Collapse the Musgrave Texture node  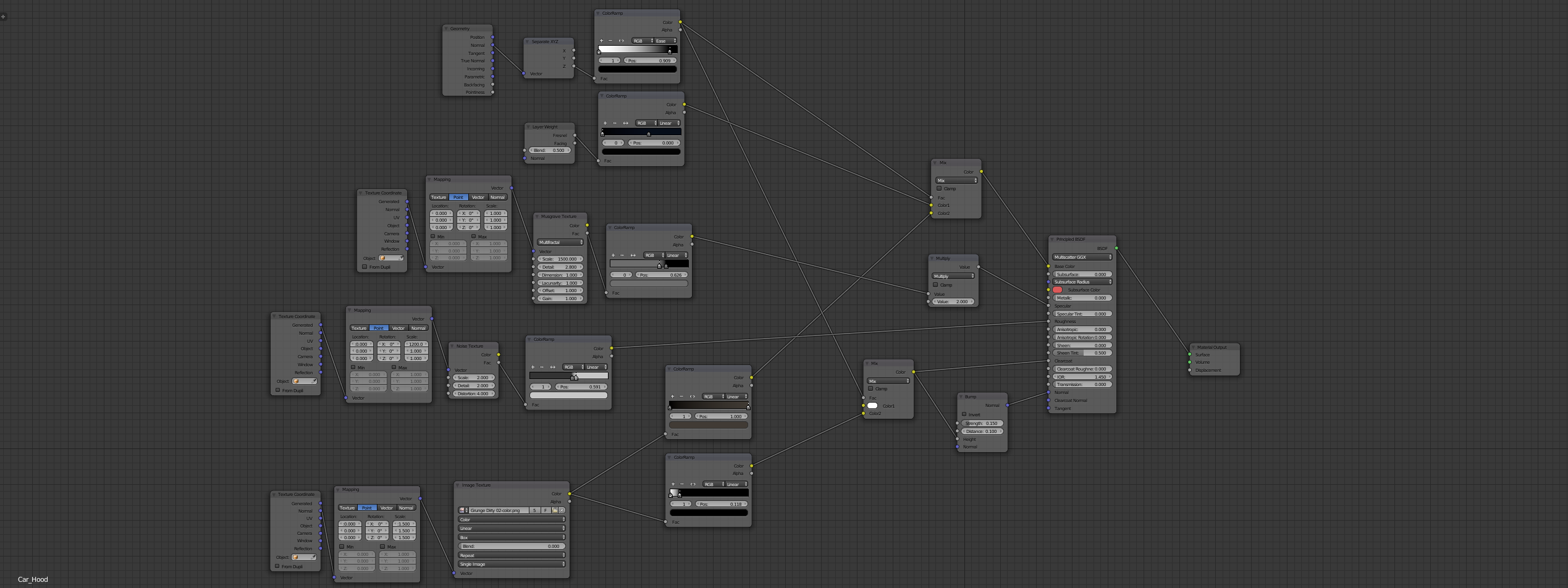pyautogui.click(x=537, y=216)
